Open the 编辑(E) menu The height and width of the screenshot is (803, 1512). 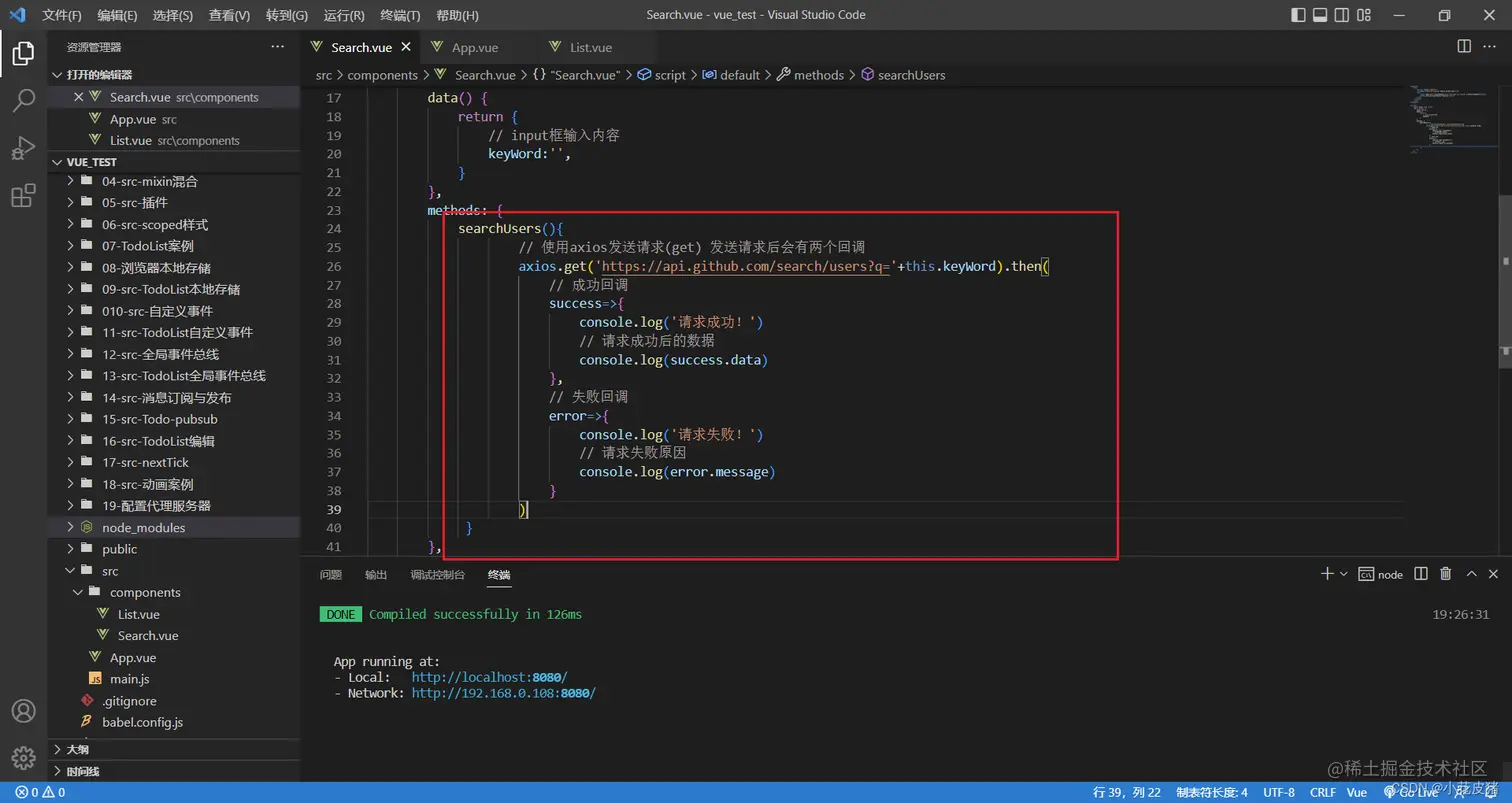118,15
